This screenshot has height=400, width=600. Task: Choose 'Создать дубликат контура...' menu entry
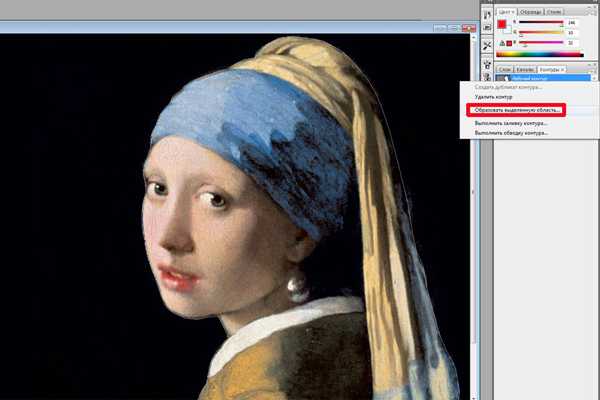coord(508,87)
